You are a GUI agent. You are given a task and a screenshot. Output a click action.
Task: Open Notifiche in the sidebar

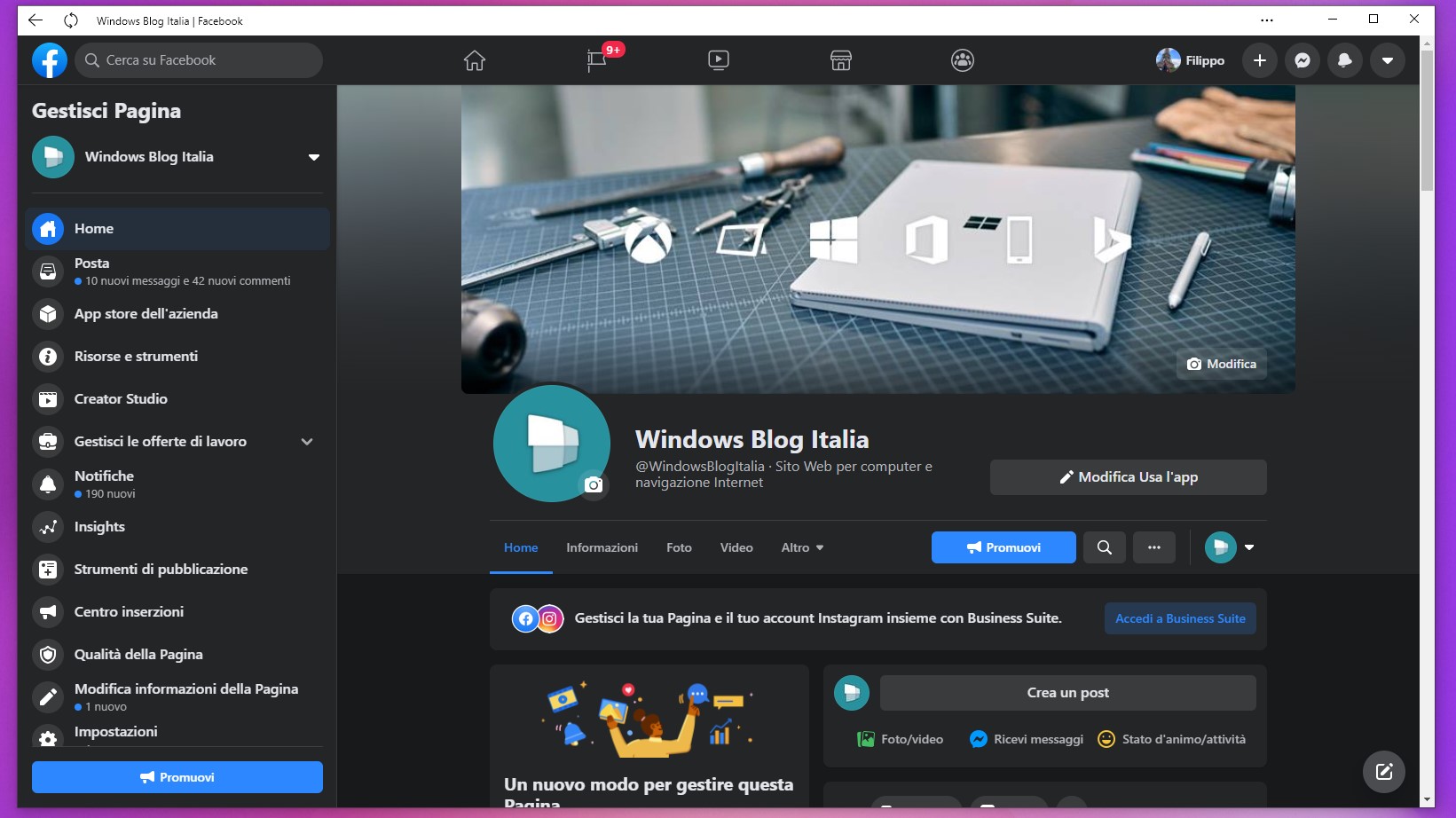[177, 484]
